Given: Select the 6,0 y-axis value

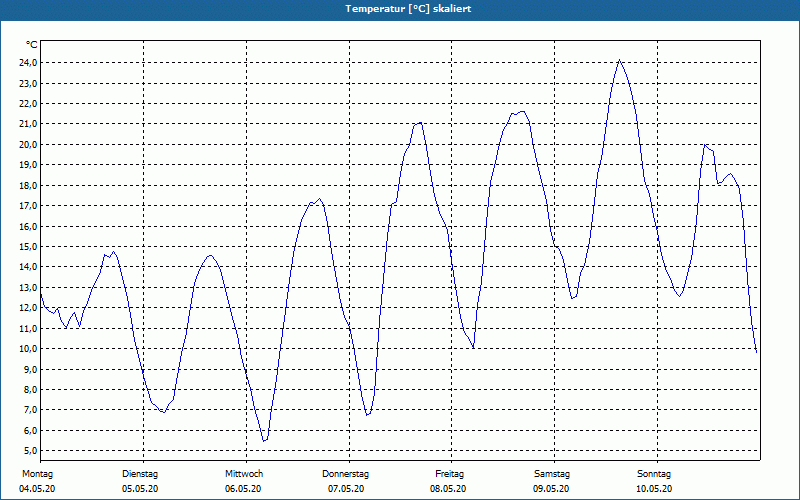Looking at the screenshot, I should (x=30, y=430).
